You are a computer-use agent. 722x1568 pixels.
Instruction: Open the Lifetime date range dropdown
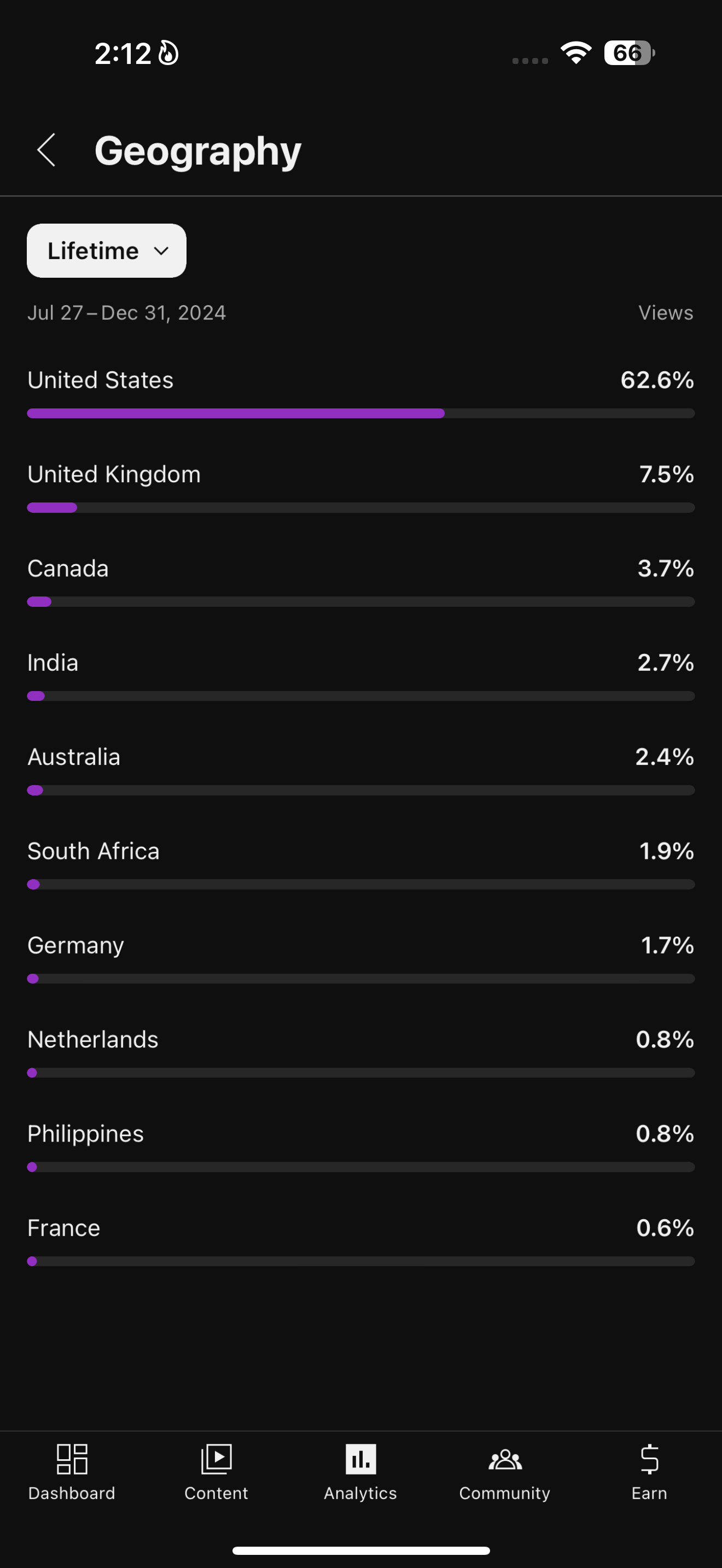click(x=93, y=251)
